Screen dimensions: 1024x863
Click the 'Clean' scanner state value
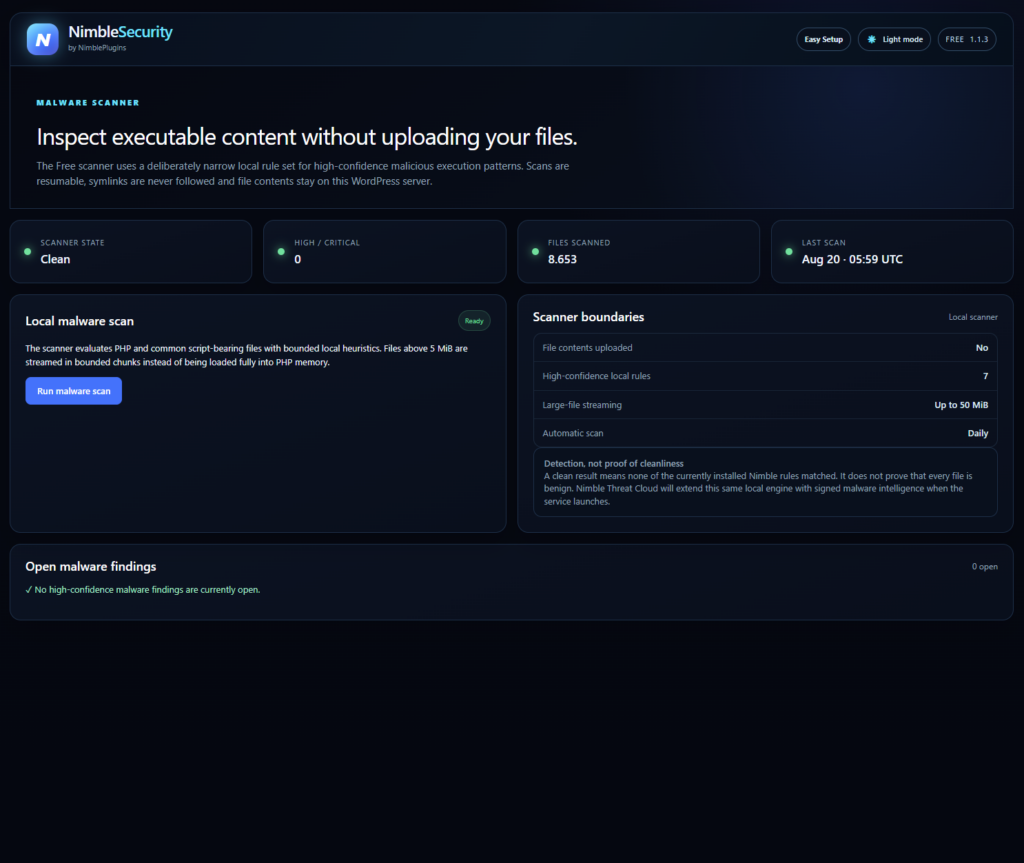[x=56, y=259]
